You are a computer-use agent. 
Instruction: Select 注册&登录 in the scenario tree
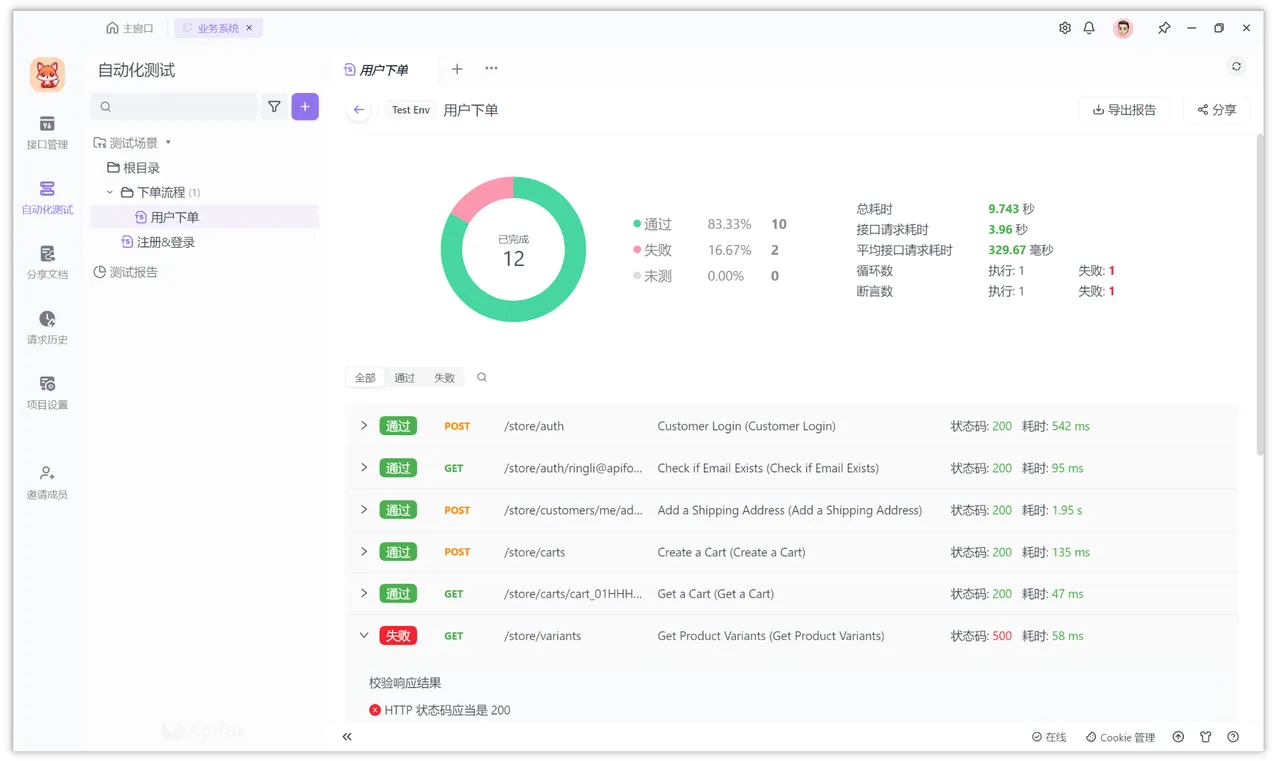coord(166,242)
